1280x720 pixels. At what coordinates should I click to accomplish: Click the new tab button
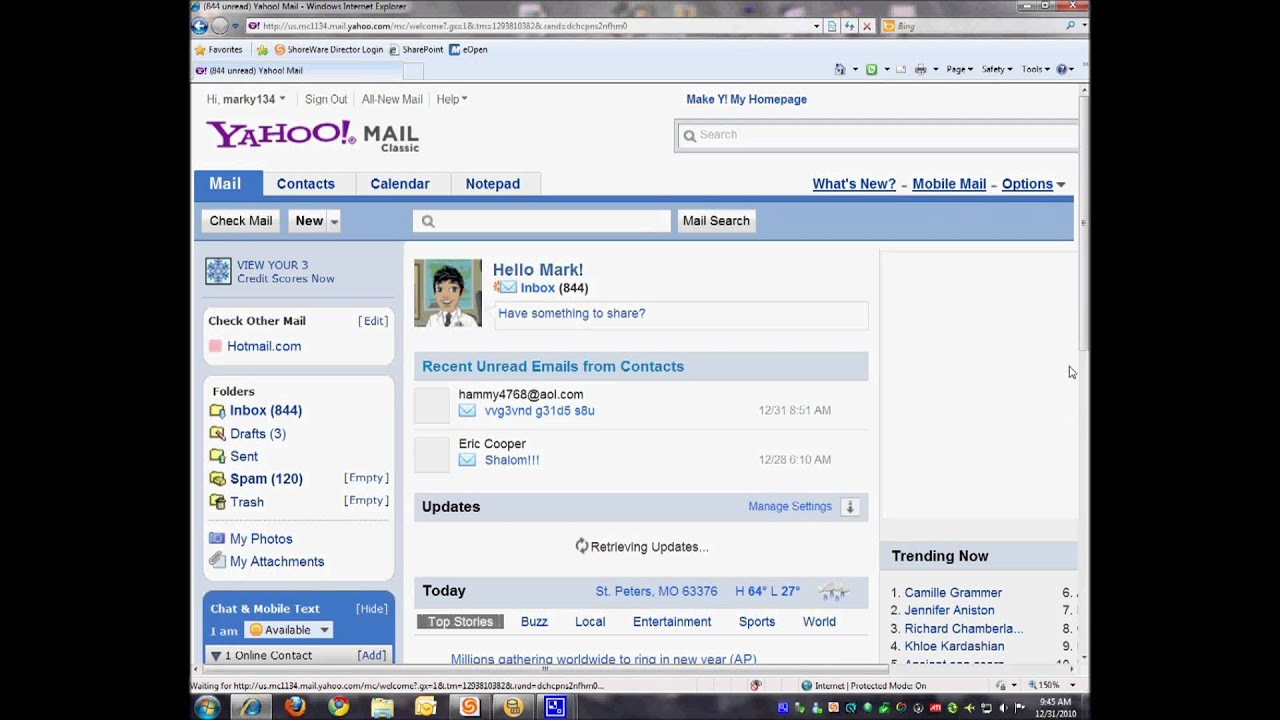point(413,70)
